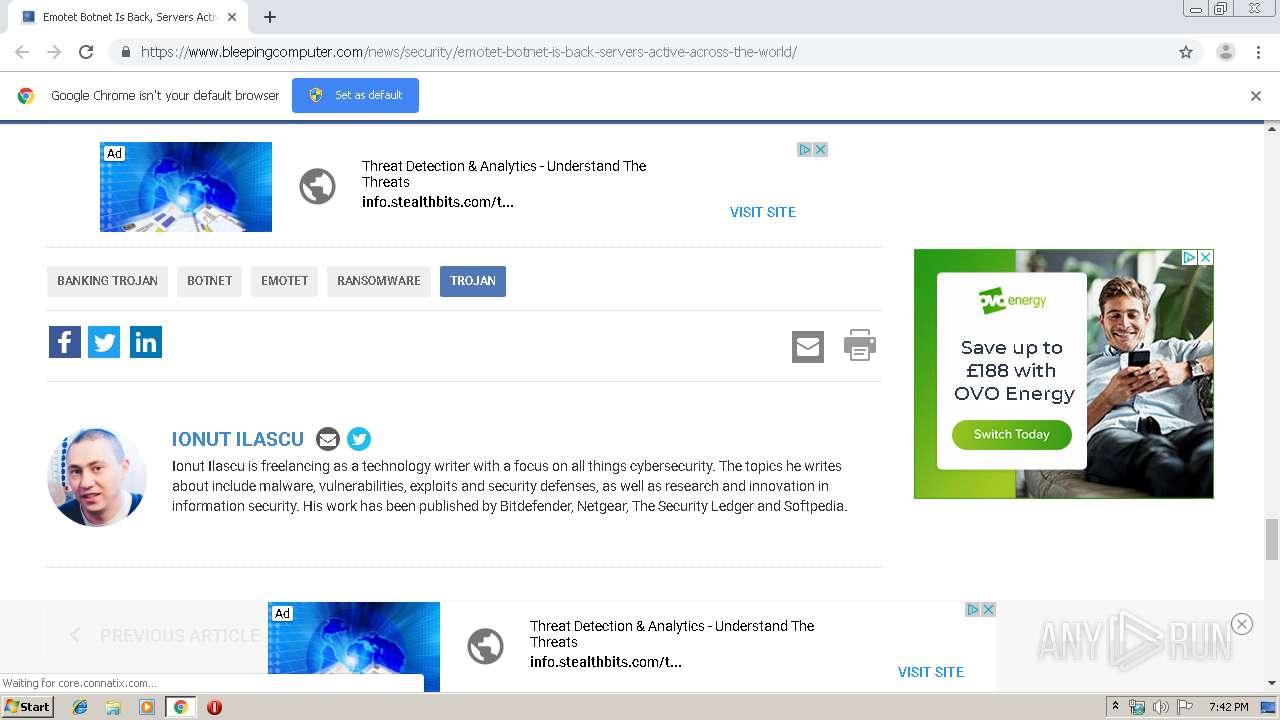Show hidden system tray icons
Screen dimensions: 1280x720
coord(1115,706)
